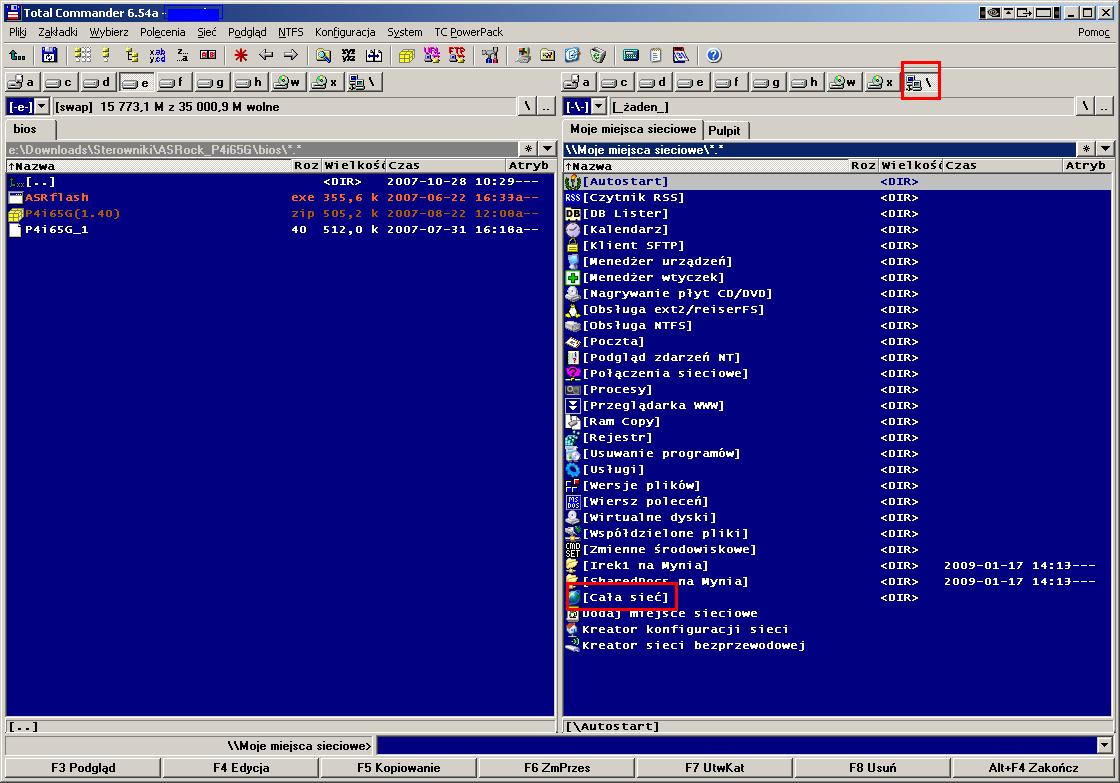Click the clock icon beside Kalendarz
Viewport: 1120px width, 783px height.
[x=572, y=229]
